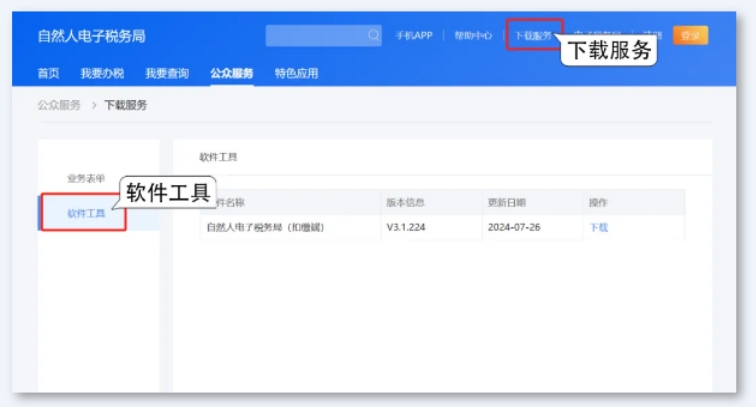
Task: Click the 更新日期 column header
Action: tap(506, 202)
